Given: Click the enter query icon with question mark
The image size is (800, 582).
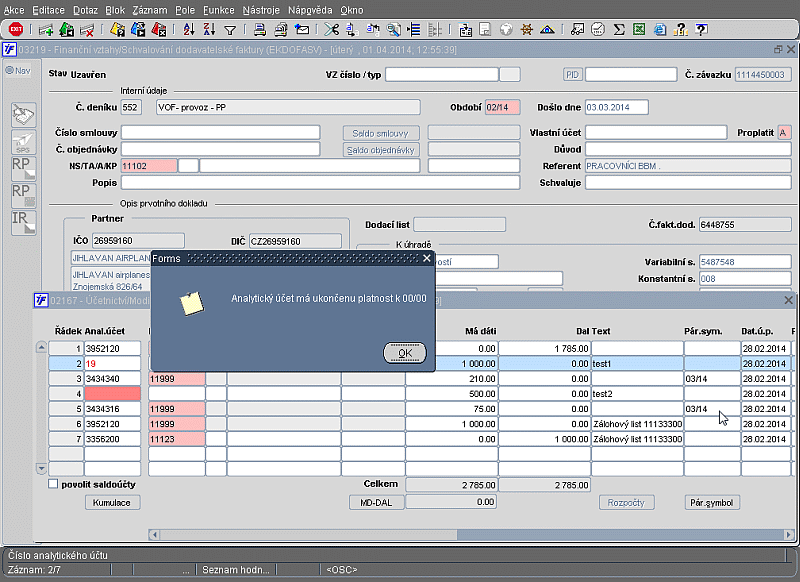Looking at the screenshot, I should [x=117, y=30].
